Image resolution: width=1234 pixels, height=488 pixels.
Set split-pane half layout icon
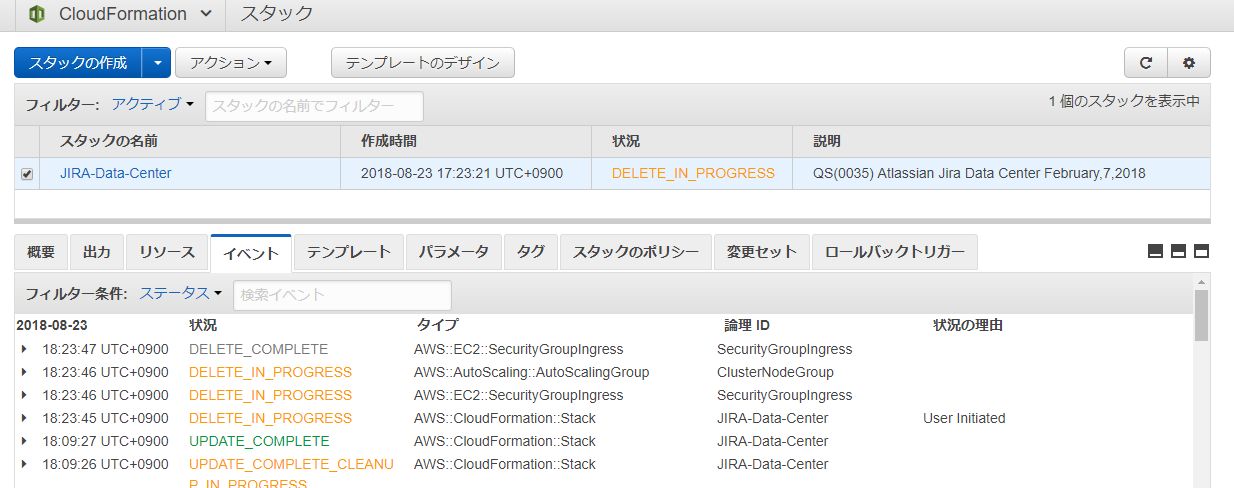coord(1178,251)
